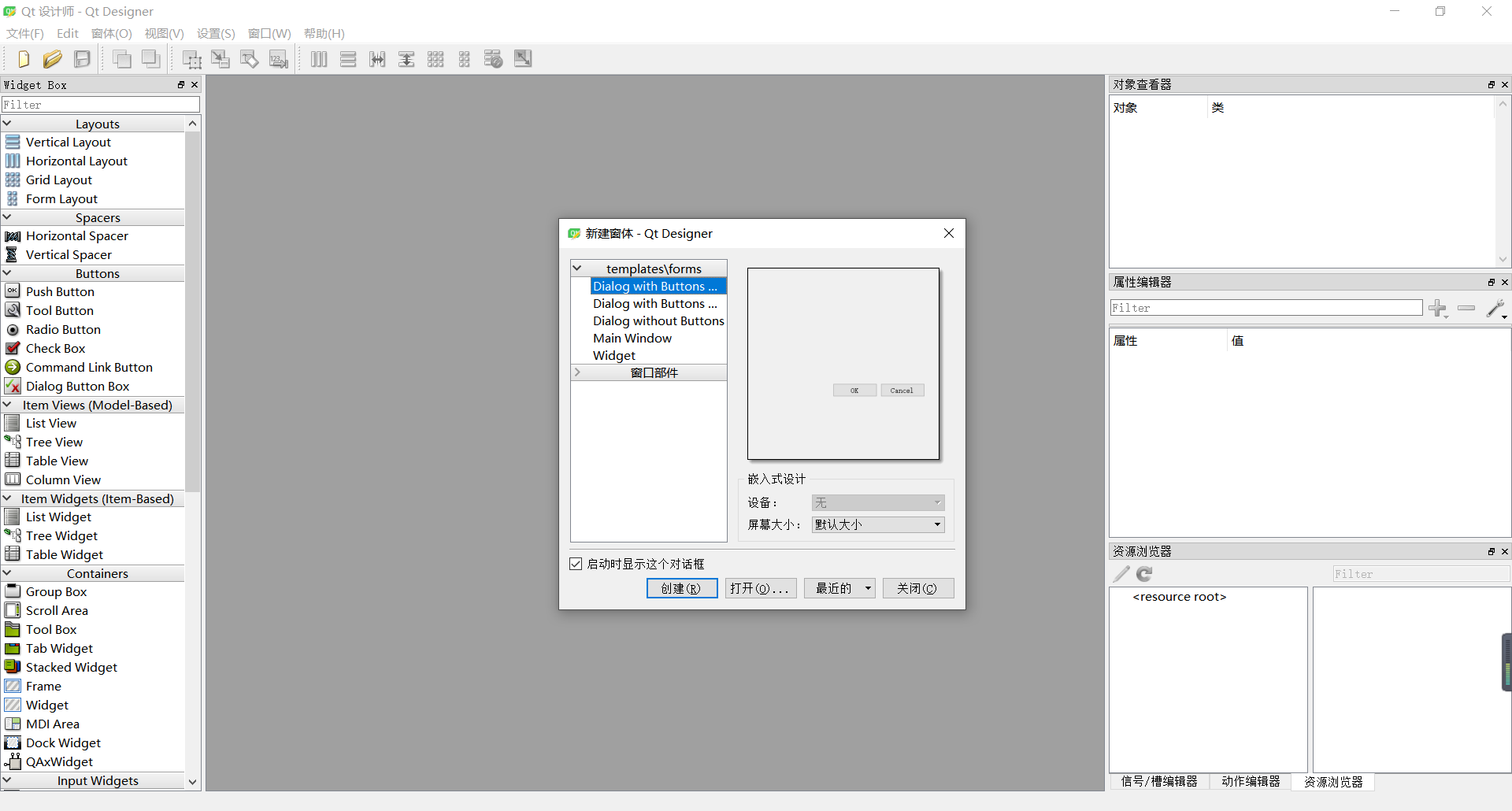
Task: Select the Main Window template
Action: [x=632, y=338]
